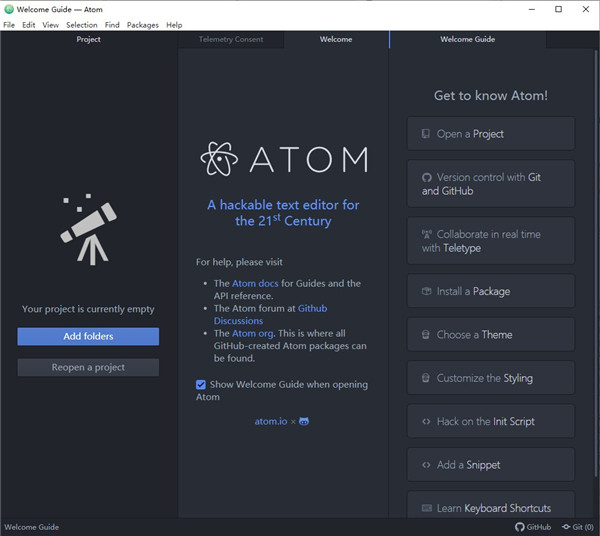Switch to the Telemetry Consent tab
Viewport: 600px width, 536px height.
click(231, 39)
